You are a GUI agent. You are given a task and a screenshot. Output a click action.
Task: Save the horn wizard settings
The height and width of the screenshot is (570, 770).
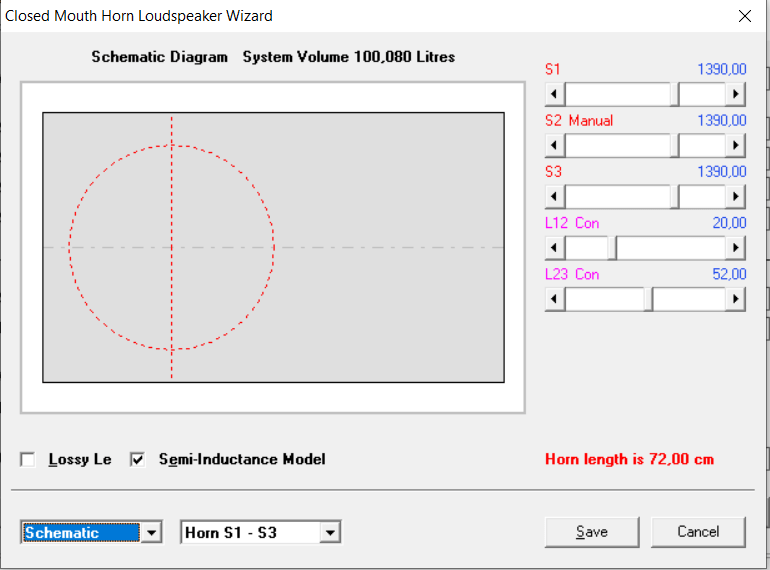(x=592, y=532)
